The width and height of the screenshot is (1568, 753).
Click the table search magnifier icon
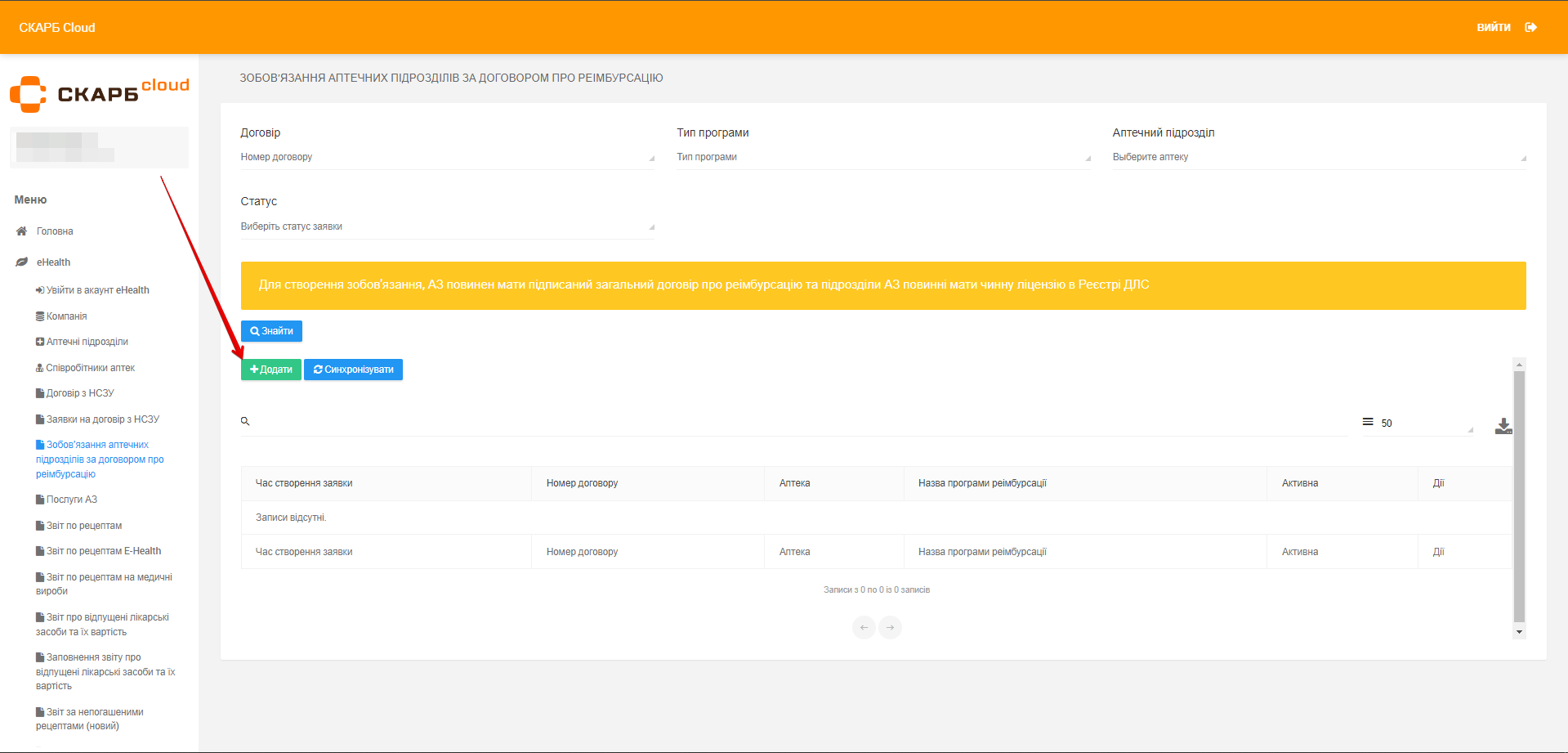[245, 422]
